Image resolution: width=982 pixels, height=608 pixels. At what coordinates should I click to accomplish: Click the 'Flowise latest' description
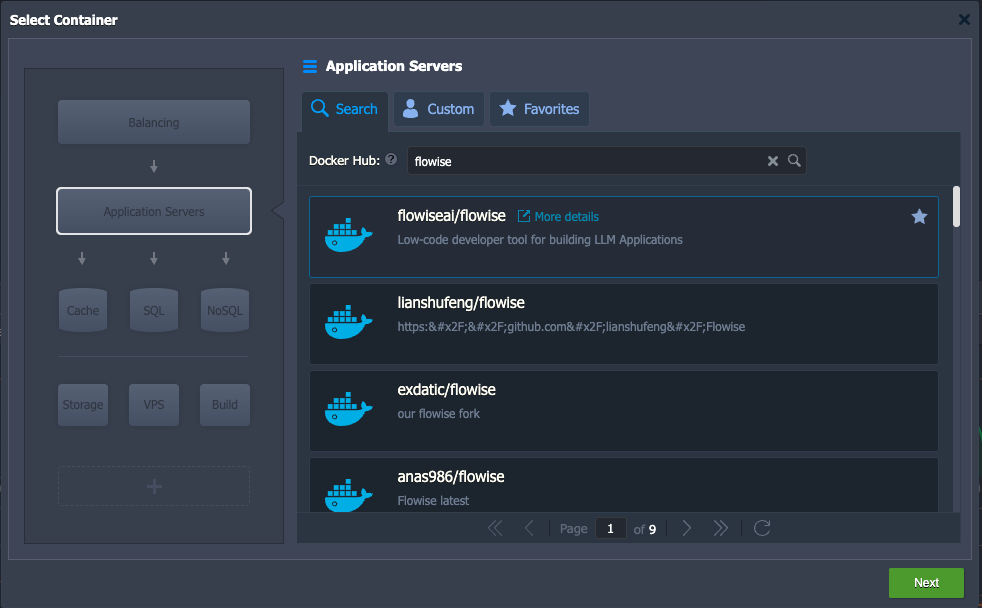[433, 501]
